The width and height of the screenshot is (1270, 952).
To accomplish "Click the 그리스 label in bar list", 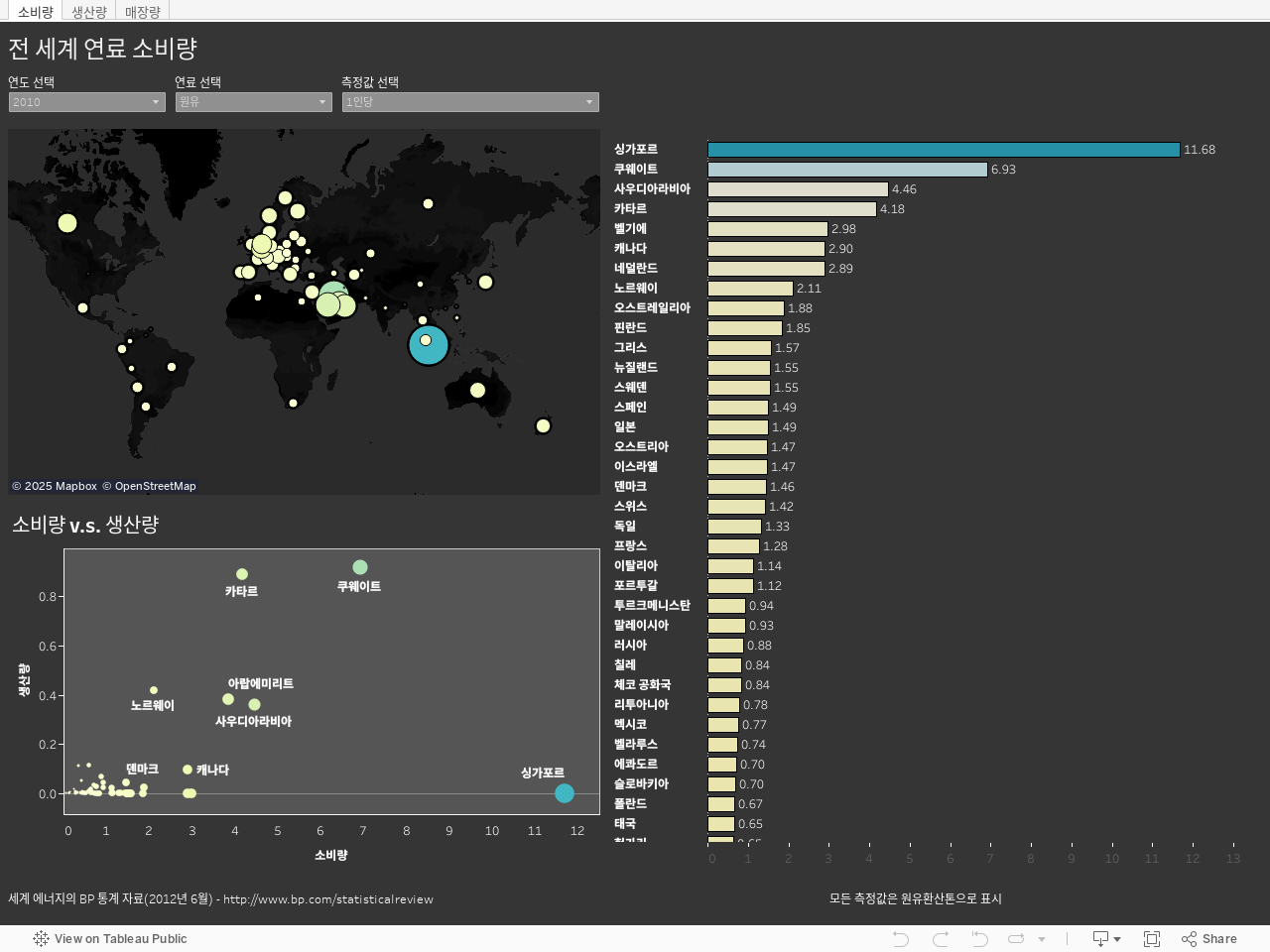I will tap(630, 348).
